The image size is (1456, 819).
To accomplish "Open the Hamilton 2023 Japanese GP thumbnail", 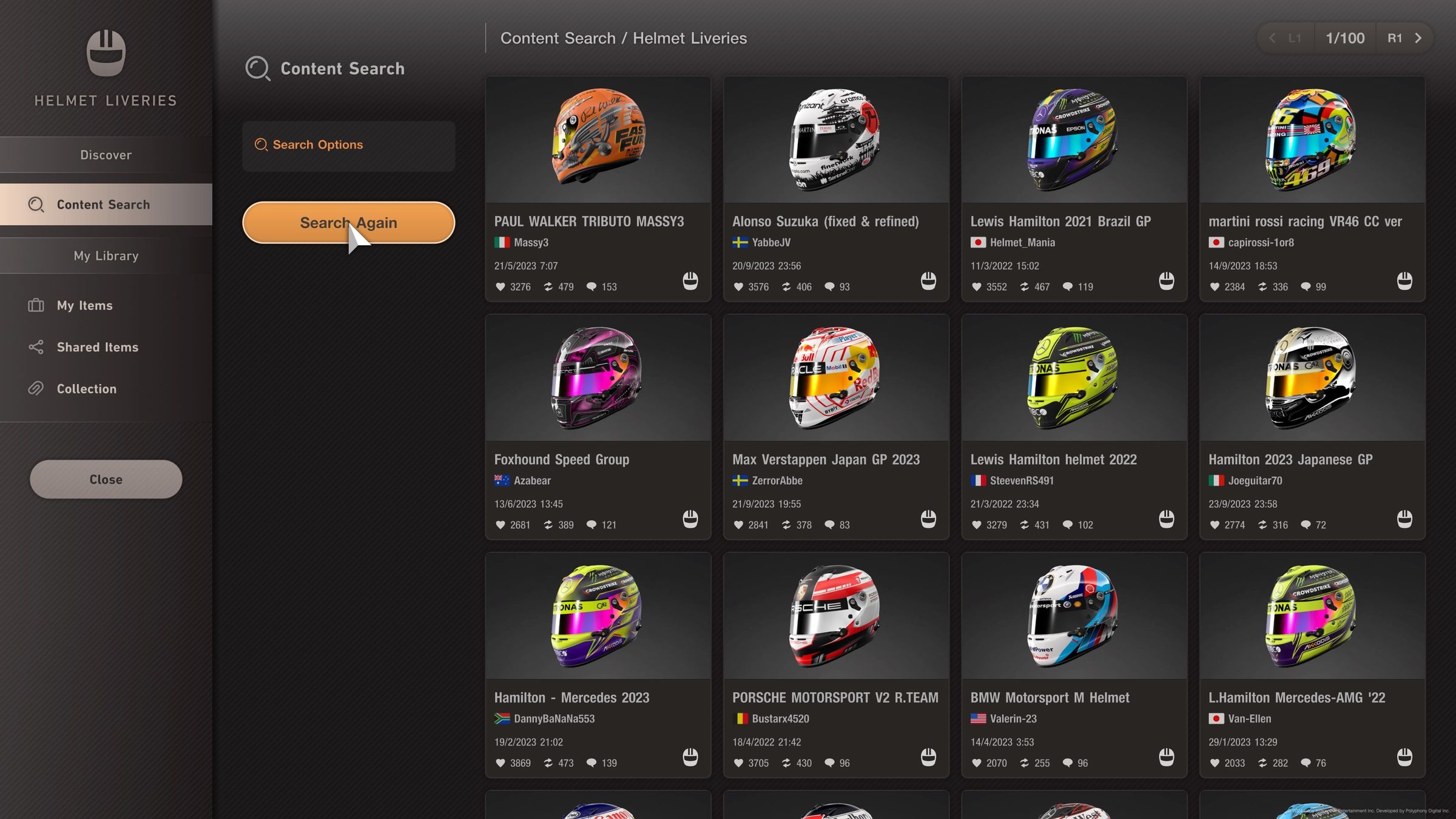I will tap(1312, 377).
